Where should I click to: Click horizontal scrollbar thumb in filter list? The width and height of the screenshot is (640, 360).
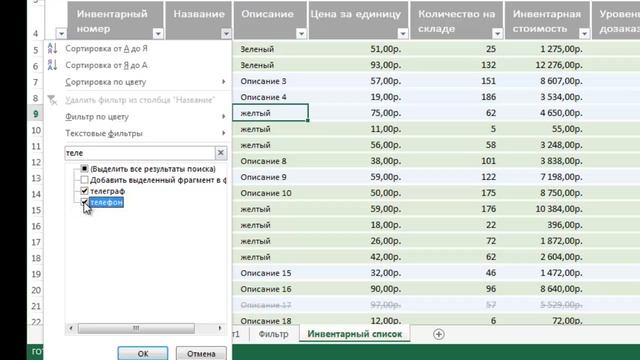(136, 328)
